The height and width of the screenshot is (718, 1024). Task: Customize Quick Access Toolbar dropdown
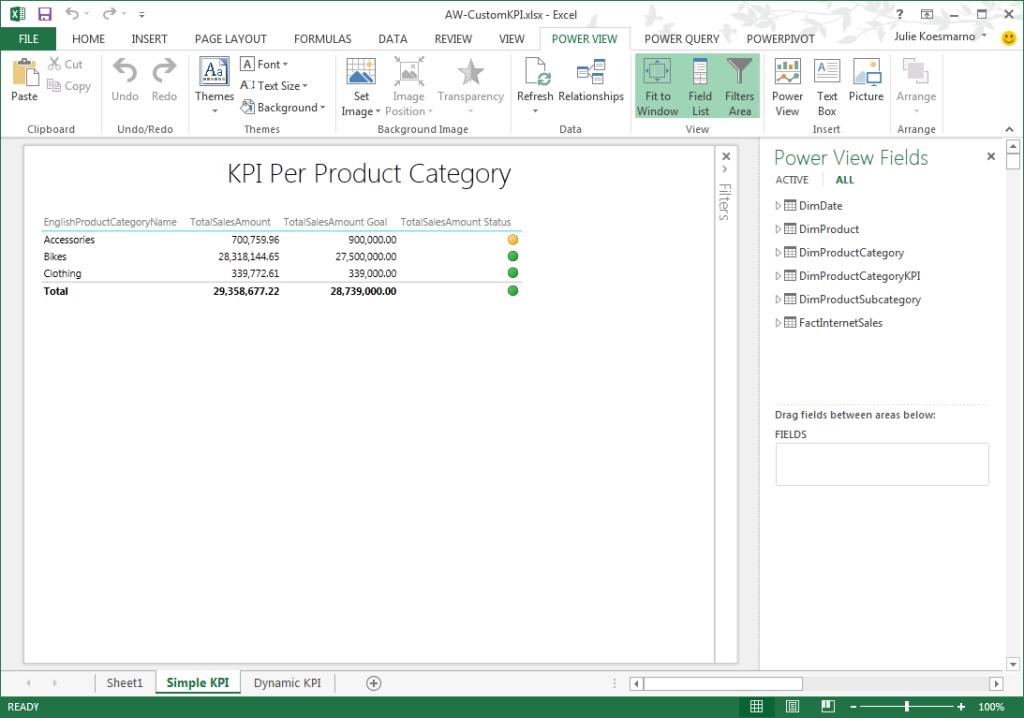coord(141,14)
